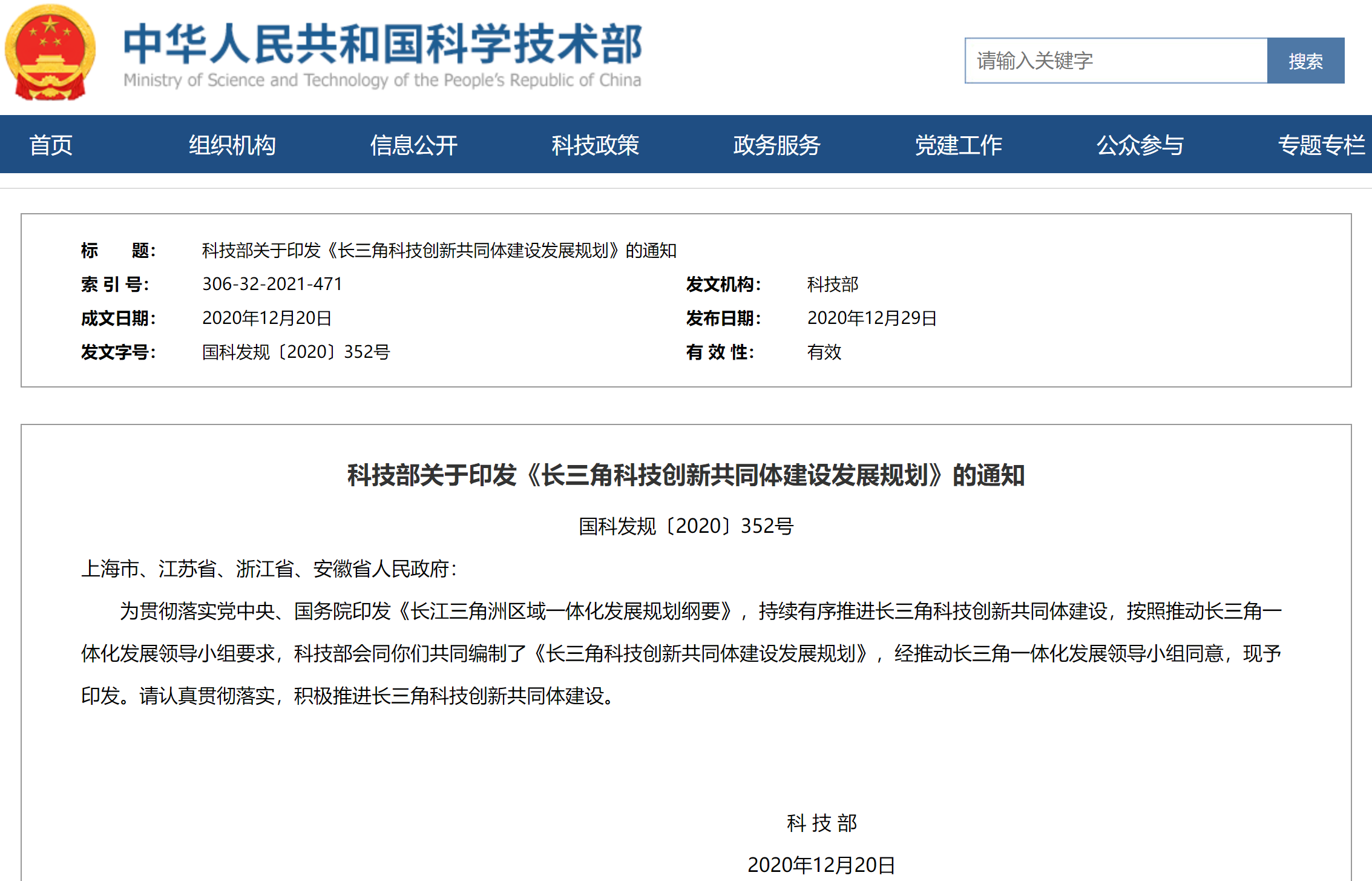Click the bold article headline
The image size is (1372, 881).
point(686,475)
